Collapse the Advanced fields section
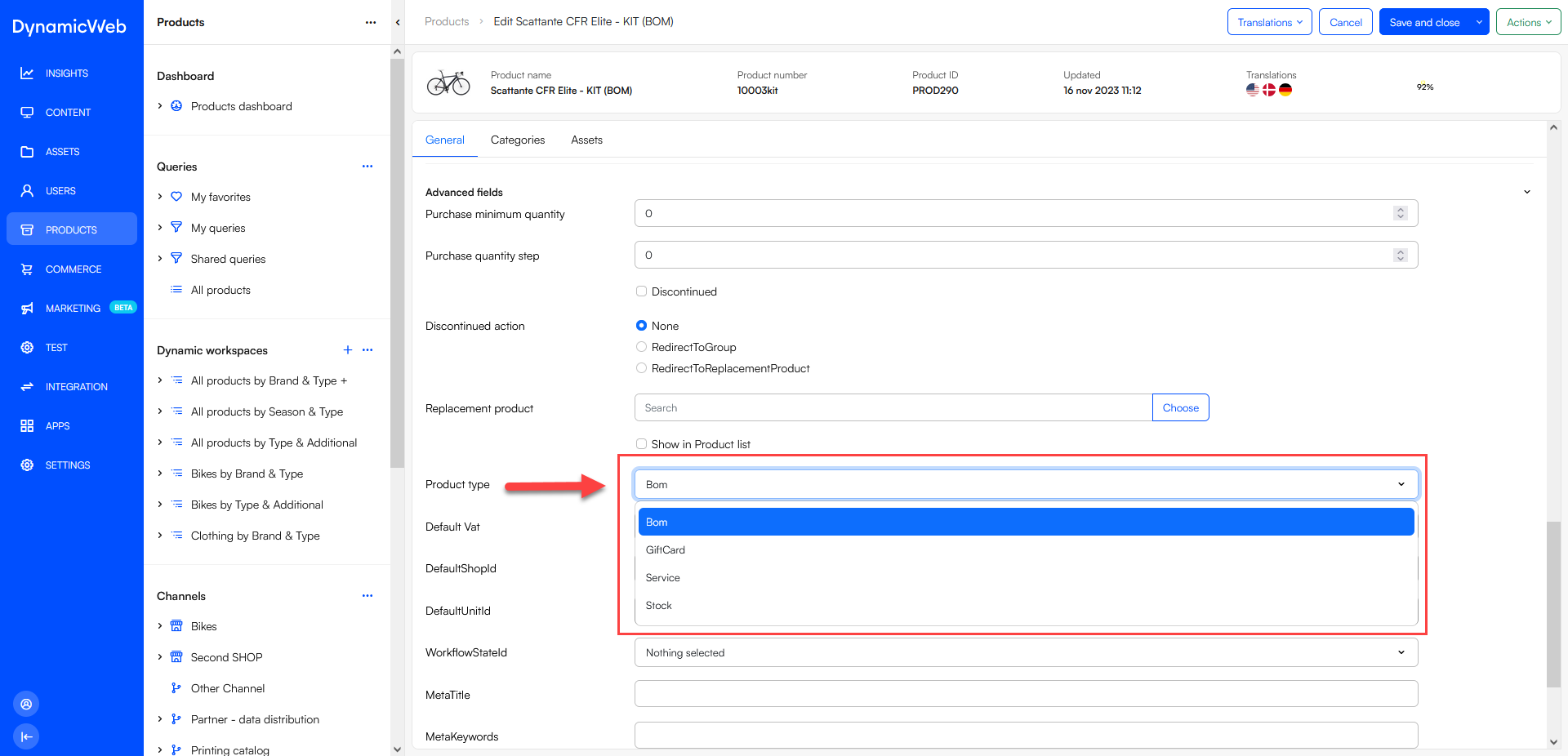The width and height of the screenshot is (1568, 756). (1527, 192)
